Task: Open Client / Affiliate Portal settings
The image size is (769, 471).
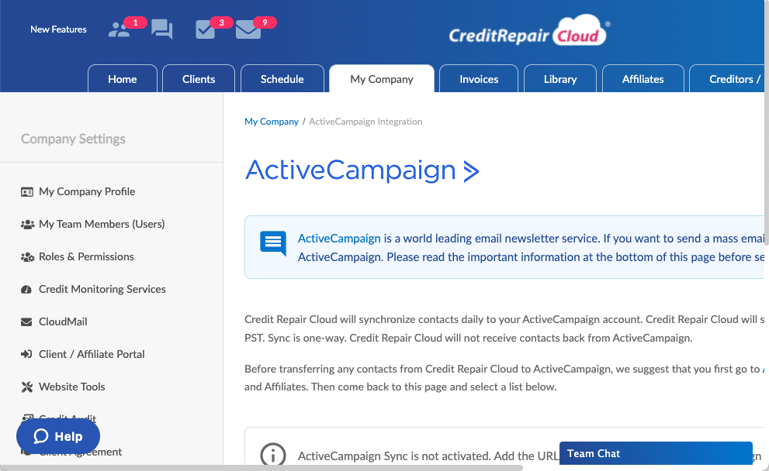Action: click(x=91, y=354)
